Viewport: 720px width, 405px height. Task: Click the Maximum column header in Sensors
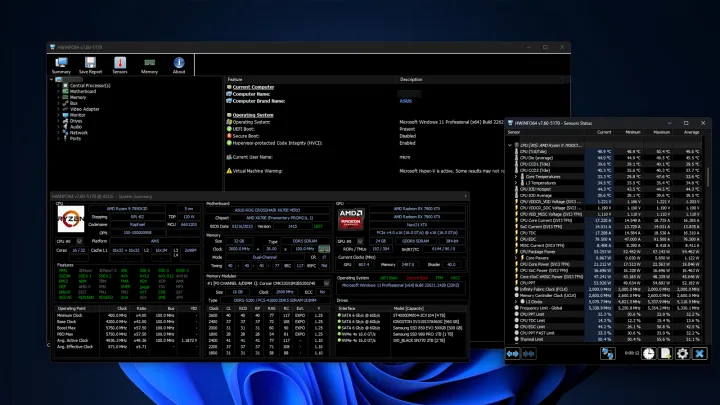[662, 132]
